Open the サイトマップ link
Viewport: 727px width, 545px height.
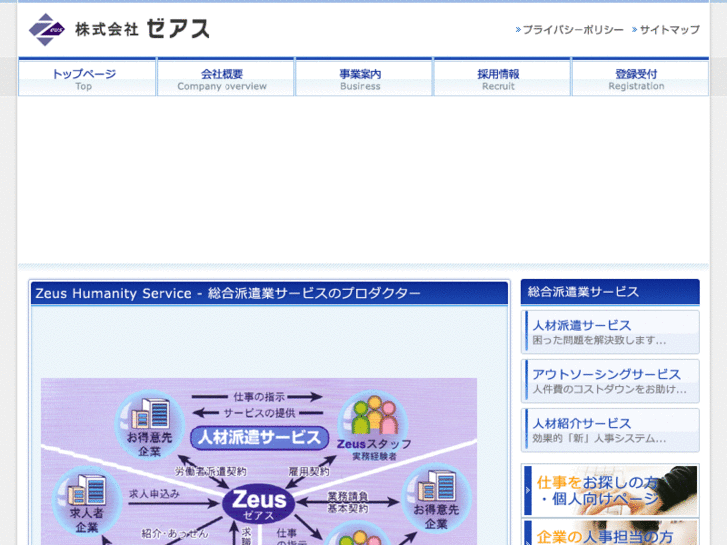click(x=670, y=30)
